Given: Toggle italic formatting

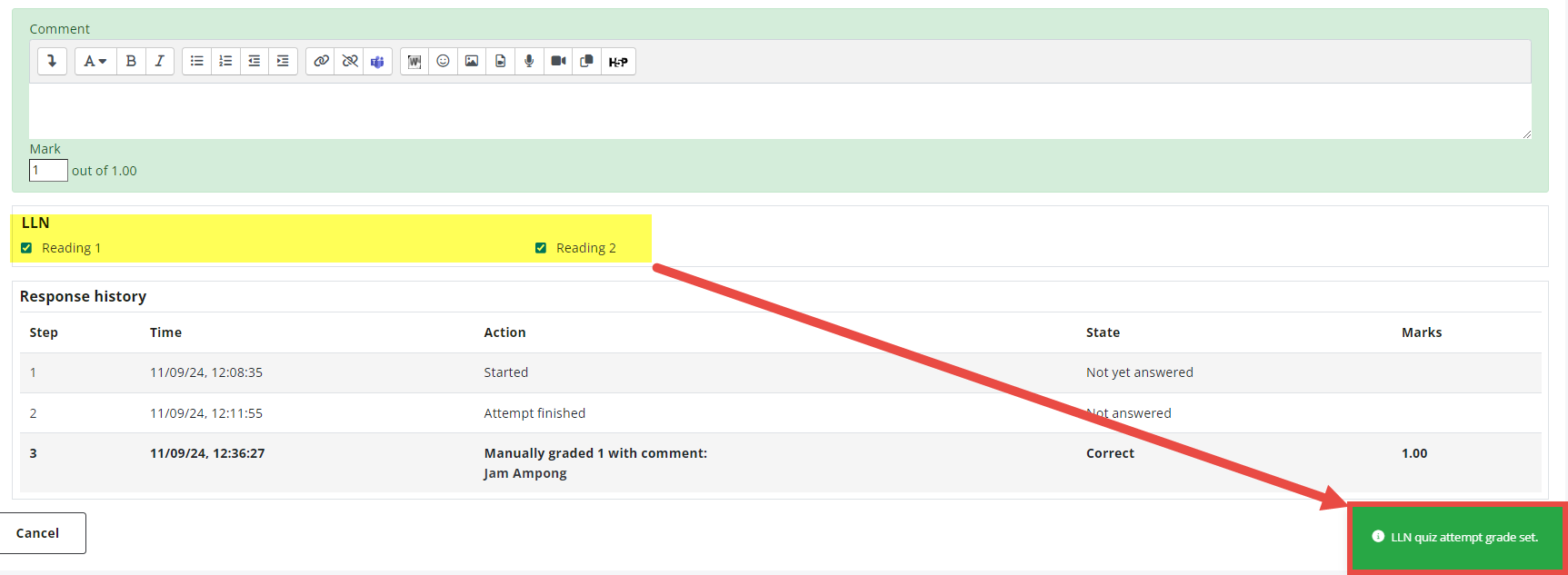Looking at the screenshot, I should pyautogui.click(x=159, y=61).
